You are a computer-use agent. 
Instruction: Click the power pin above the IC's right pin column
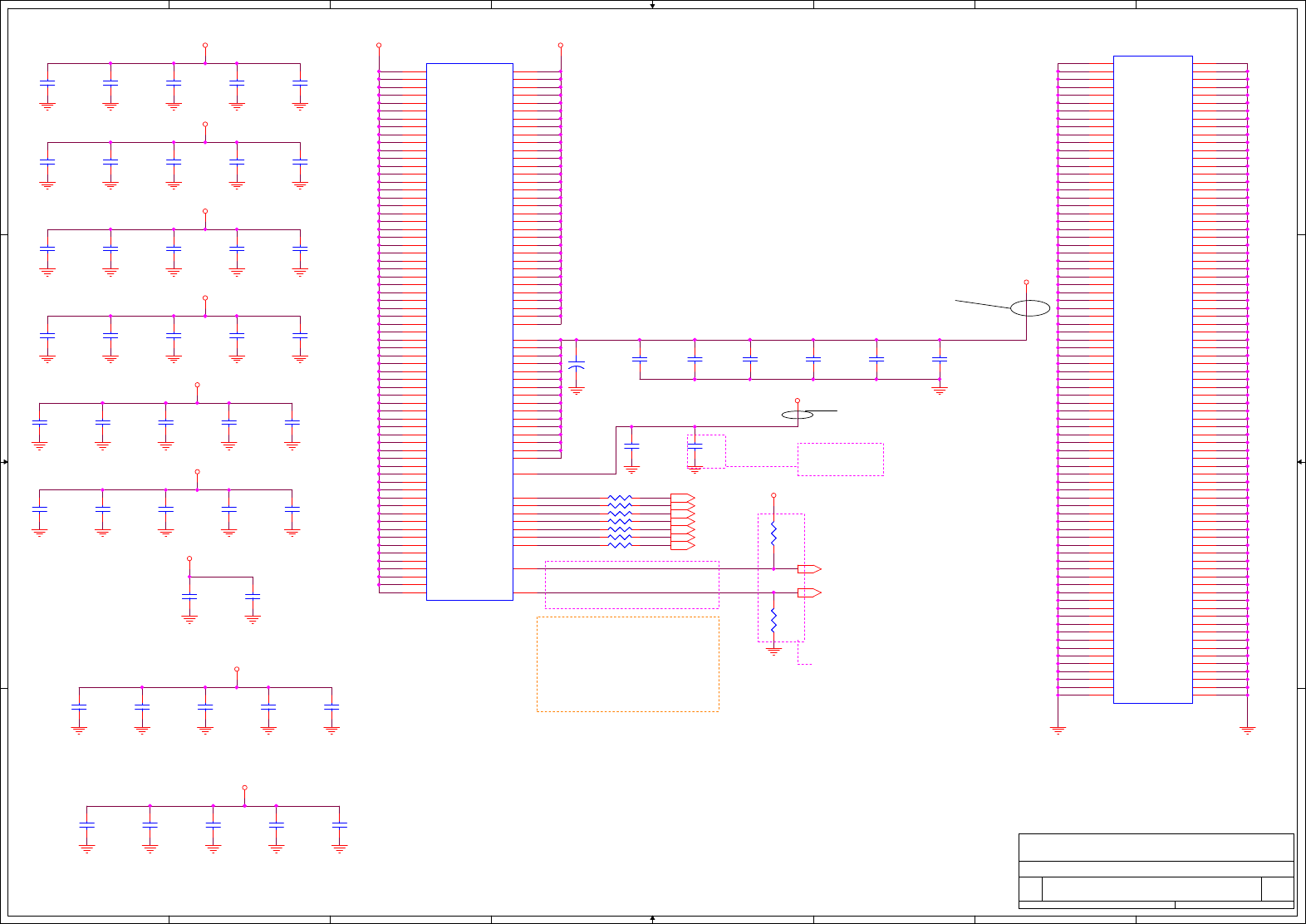[x=561, y=46]
